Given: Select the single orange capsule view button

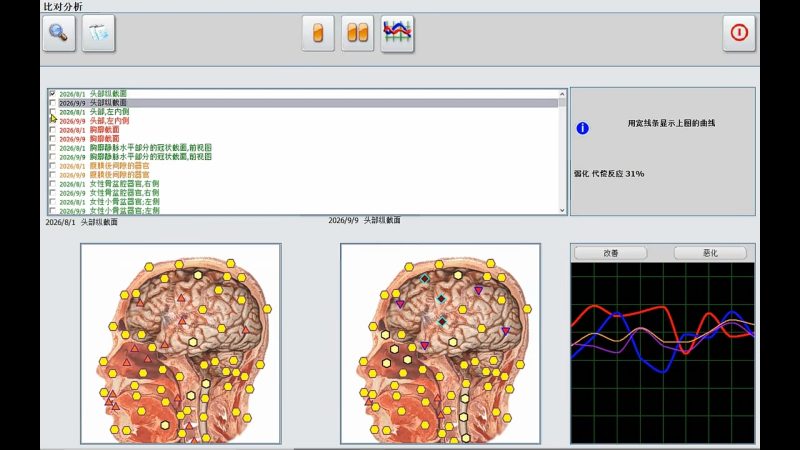Looking at the screenshot, I should [318, 33].
